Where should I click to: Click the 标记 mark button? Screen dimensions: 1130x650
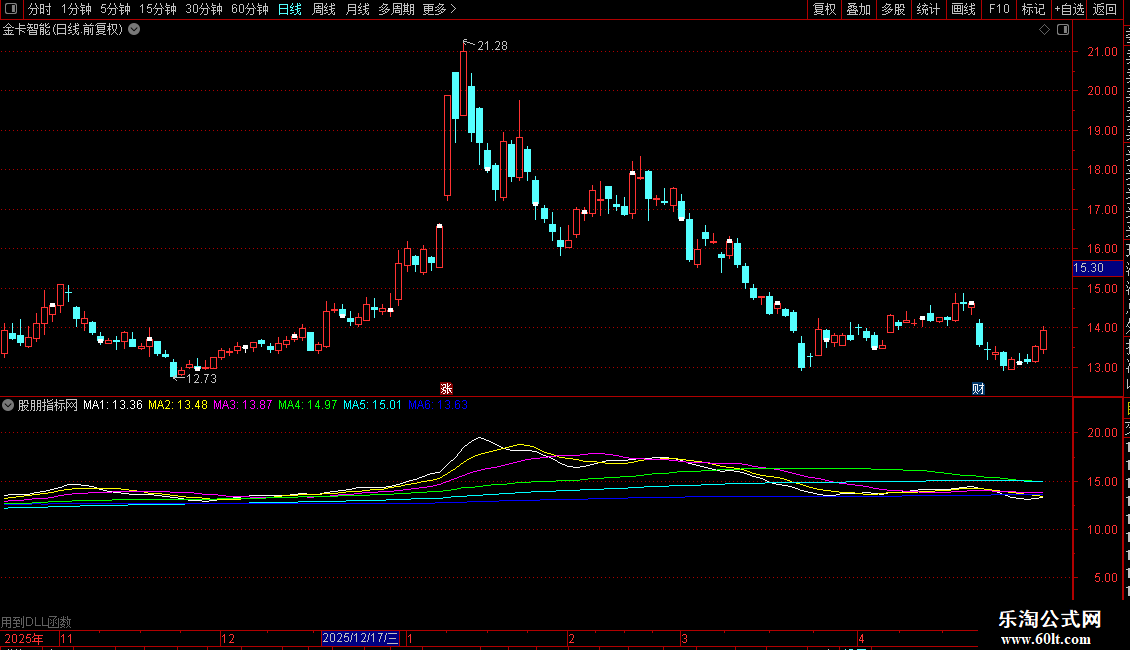click(x=1033, y=9)
